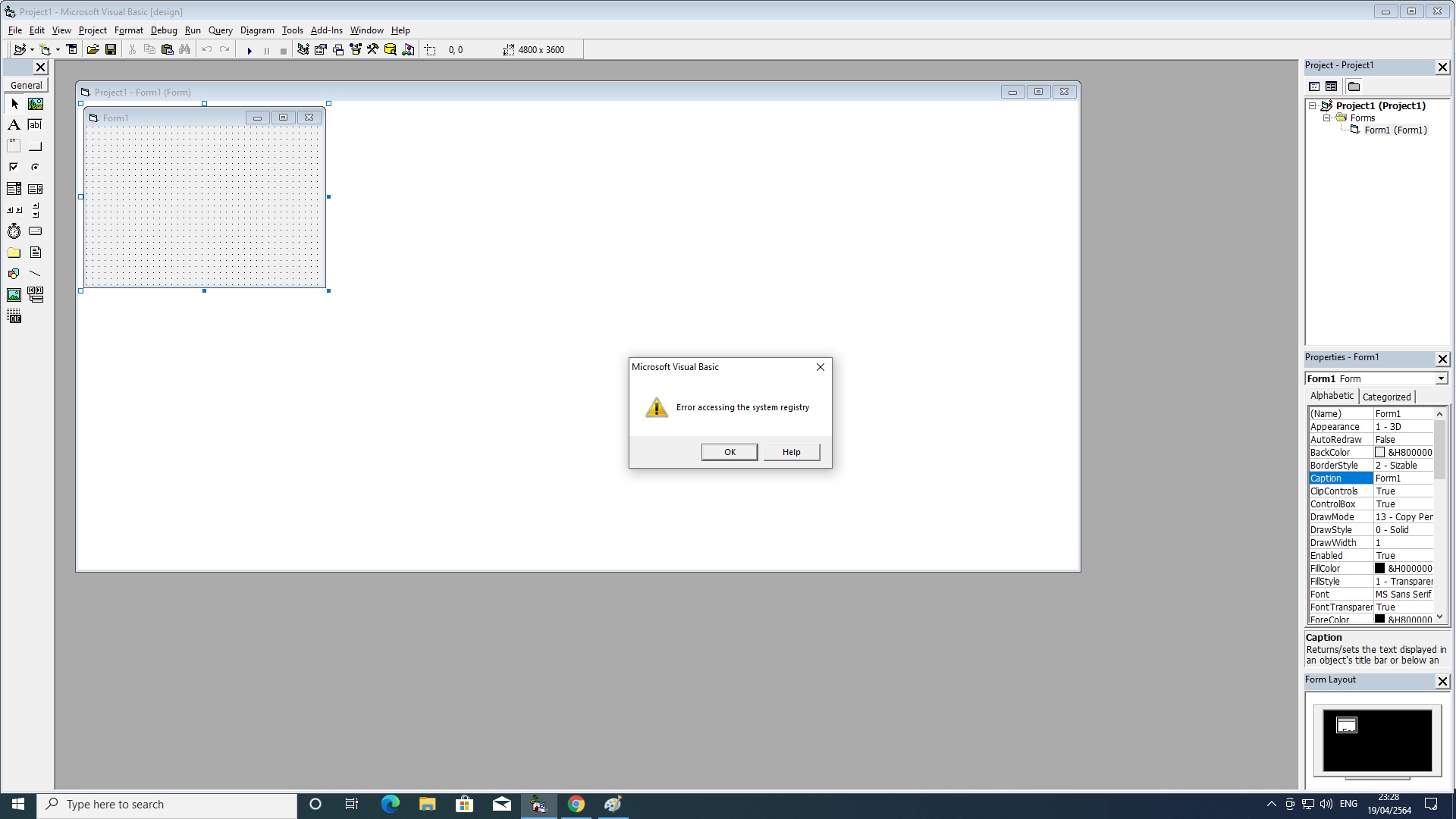Select the FileListBox control tool

point(36,253)
